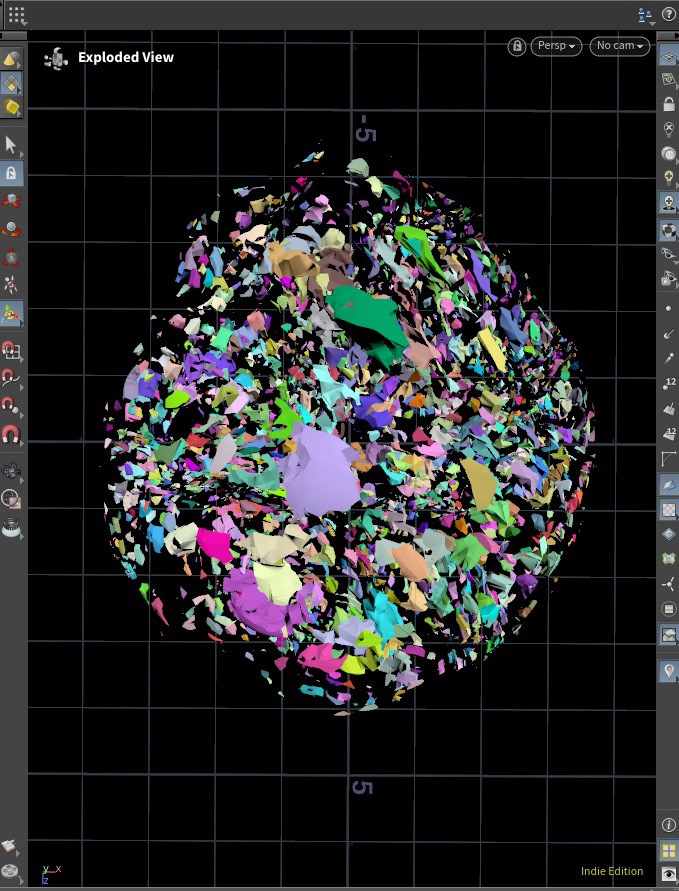Screen dimensions: 679x891
Task: Click the blue layered diamond icon
Action: tap(669, 534)
